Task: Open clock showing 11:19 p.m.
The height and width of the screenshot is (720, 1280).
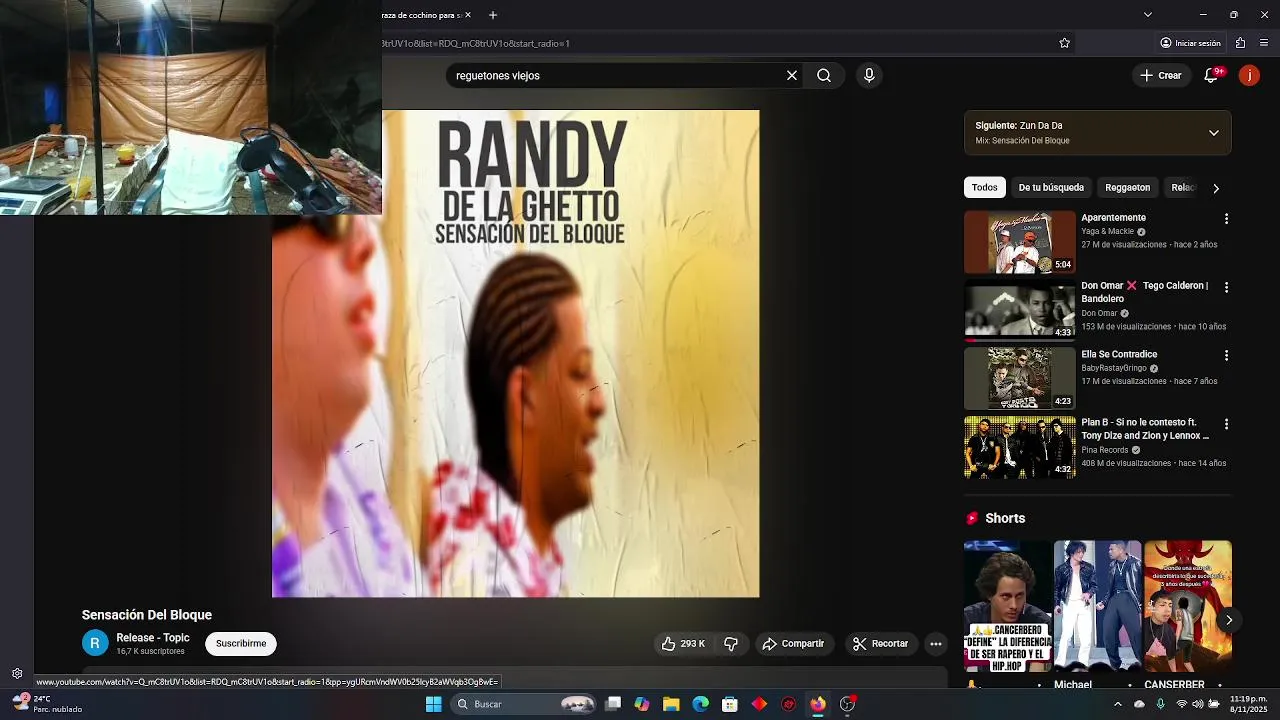Action: click(x=1249, y=704)
